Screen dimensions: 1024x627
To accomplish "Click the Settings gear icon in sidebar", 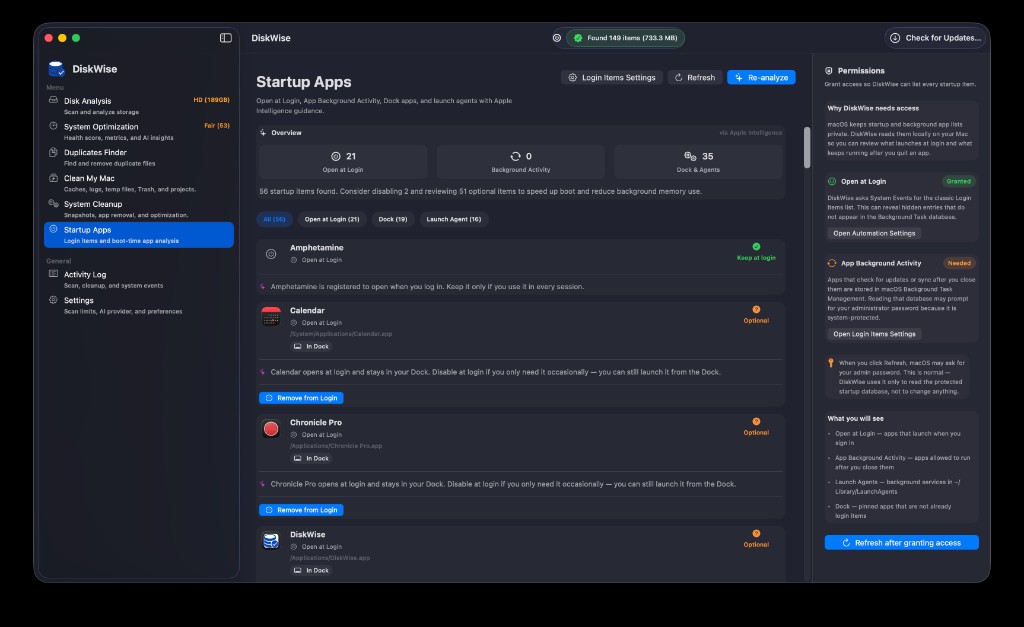I will click(54, 300).
